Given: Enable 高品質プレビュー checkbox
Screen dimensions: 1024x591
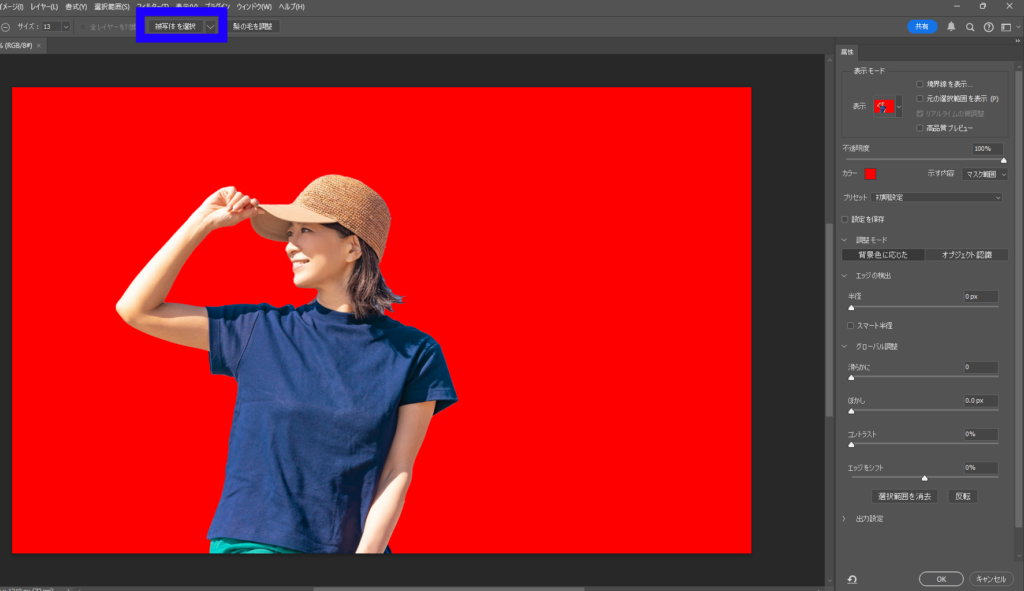Looking at the screenshot, I should [921, 128].
